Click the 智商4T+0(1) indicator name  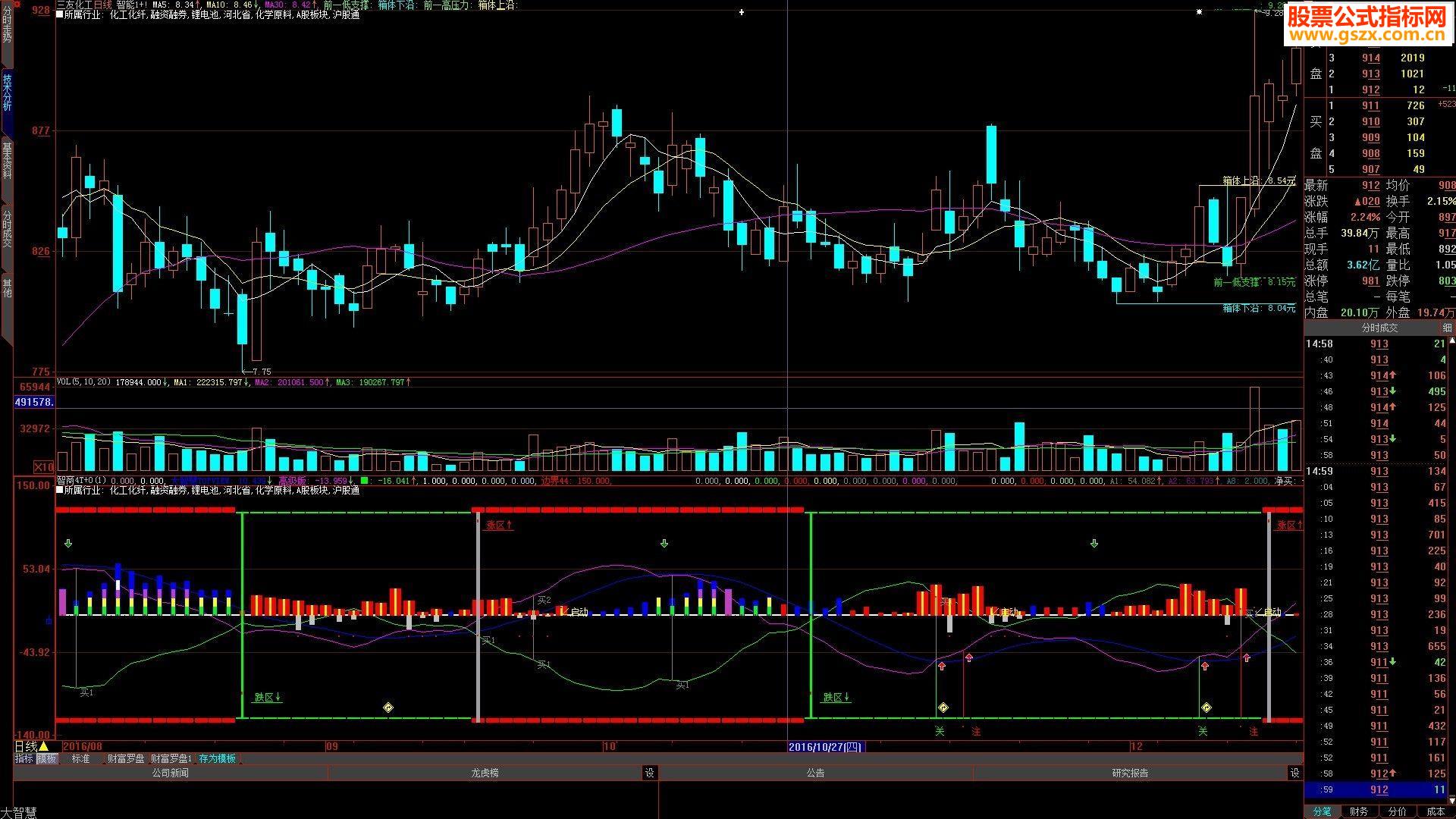coord(81,481)
